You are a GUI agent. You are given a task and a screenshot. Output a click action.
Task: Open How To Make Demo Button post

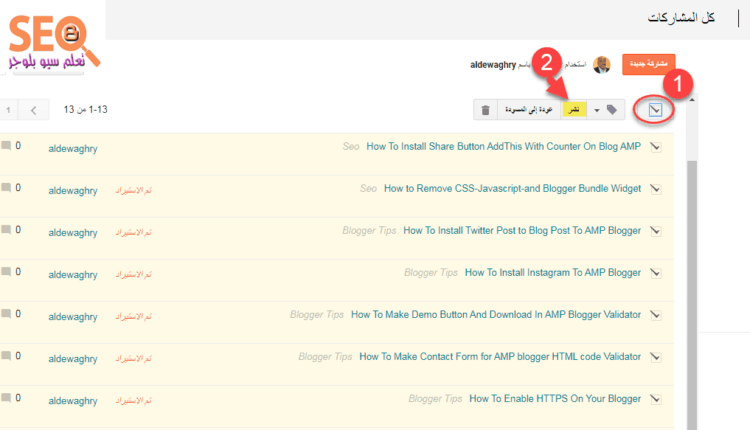click(x=496, y=315)
